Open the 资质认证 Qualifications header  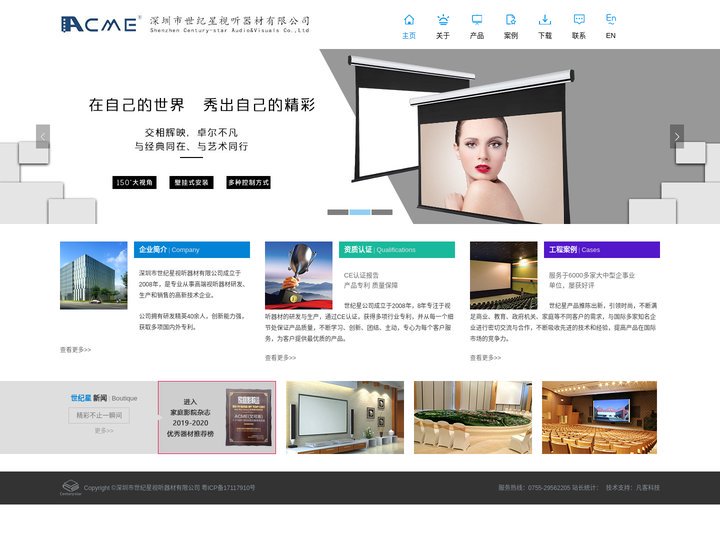(397, 250)
